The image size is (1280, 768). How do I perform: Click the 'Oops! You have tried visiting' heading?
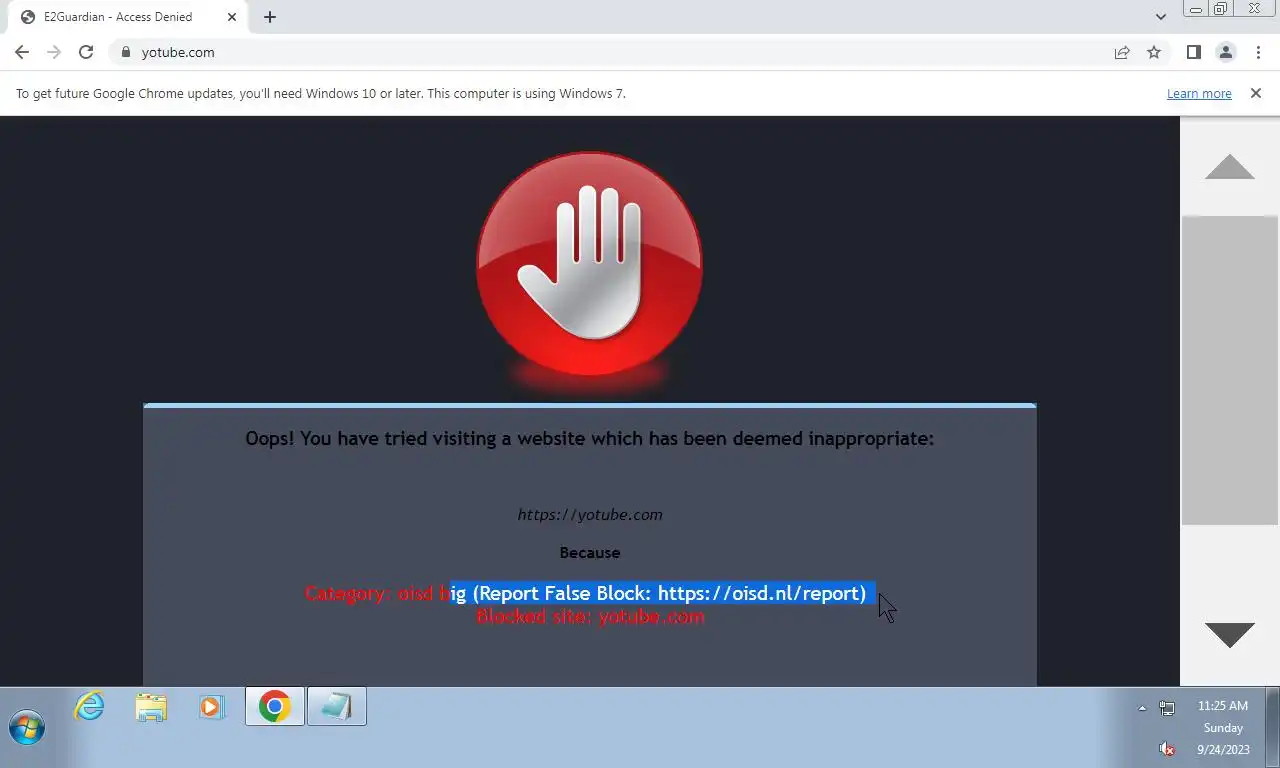click(x=590, y=438)
